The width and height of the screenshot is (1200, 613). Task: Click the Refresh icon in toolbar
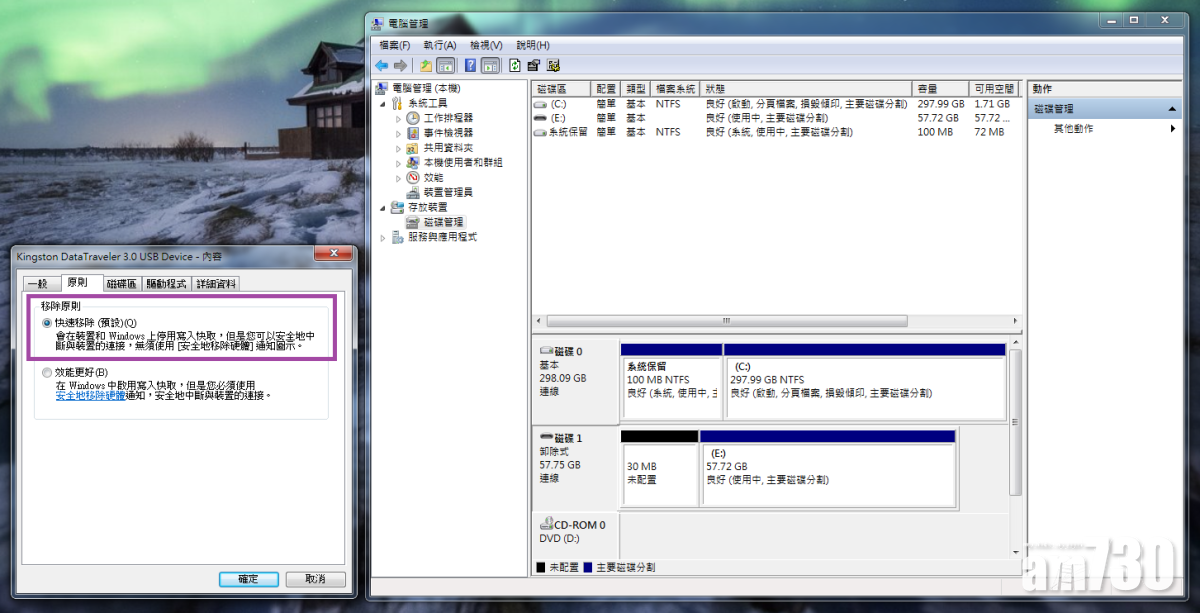click(514, 66)
